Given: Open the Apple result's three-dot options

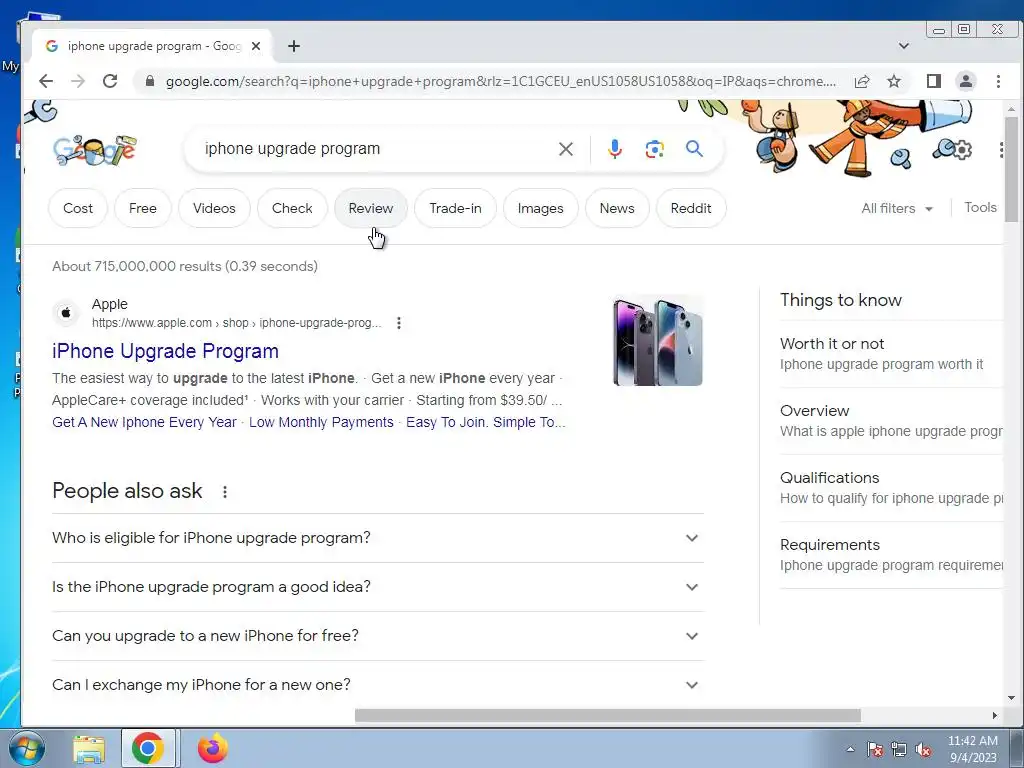Looking at the screenshot, I should [x=398, y=323].
